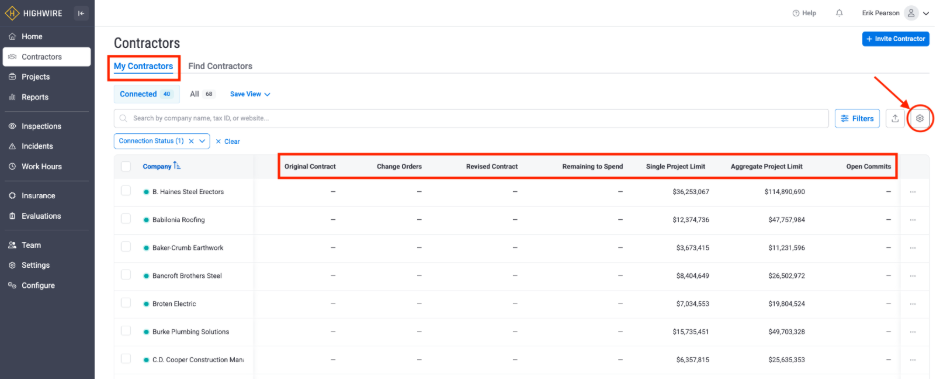
Task: Click the Remaining to Spend column header
Action: click(593, 167)
